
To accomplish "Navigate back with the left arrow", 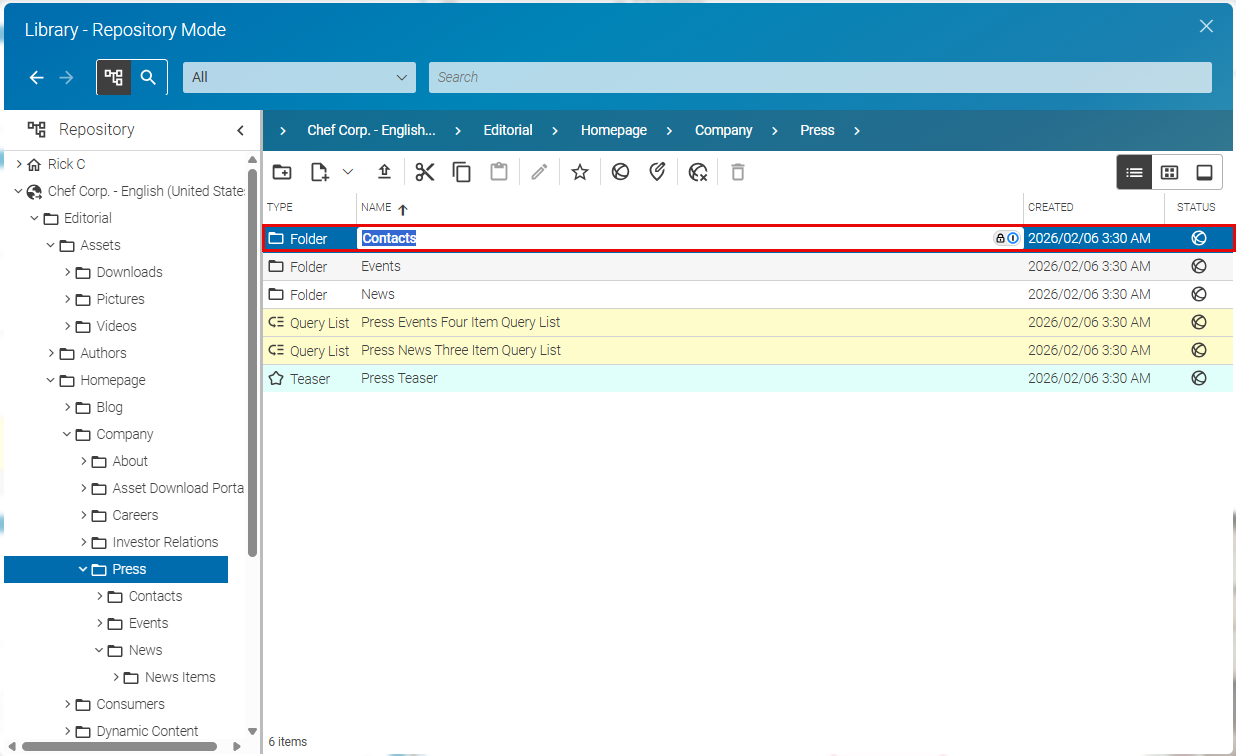I will click(37, 77).
